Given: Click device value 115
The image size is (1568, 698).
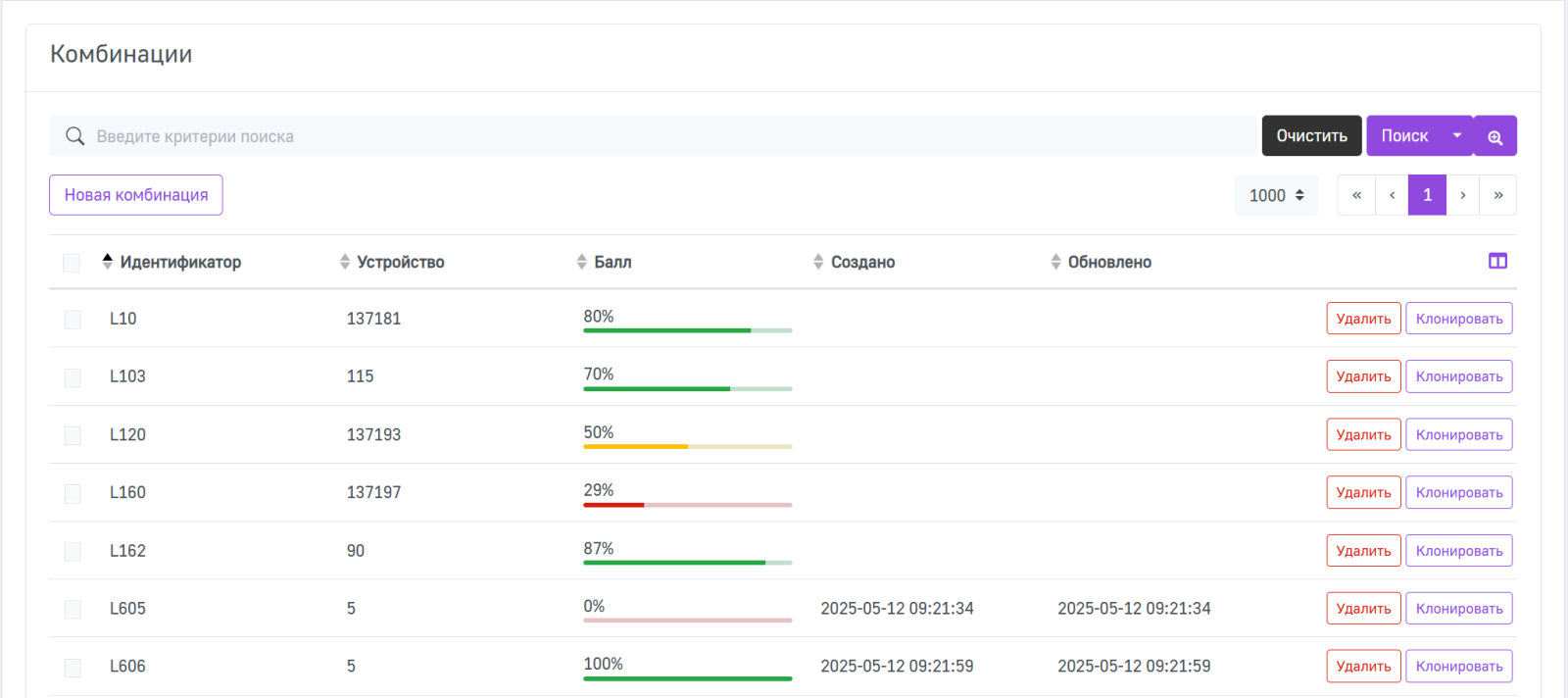Looking at the screenshot, I should (360, 376).
